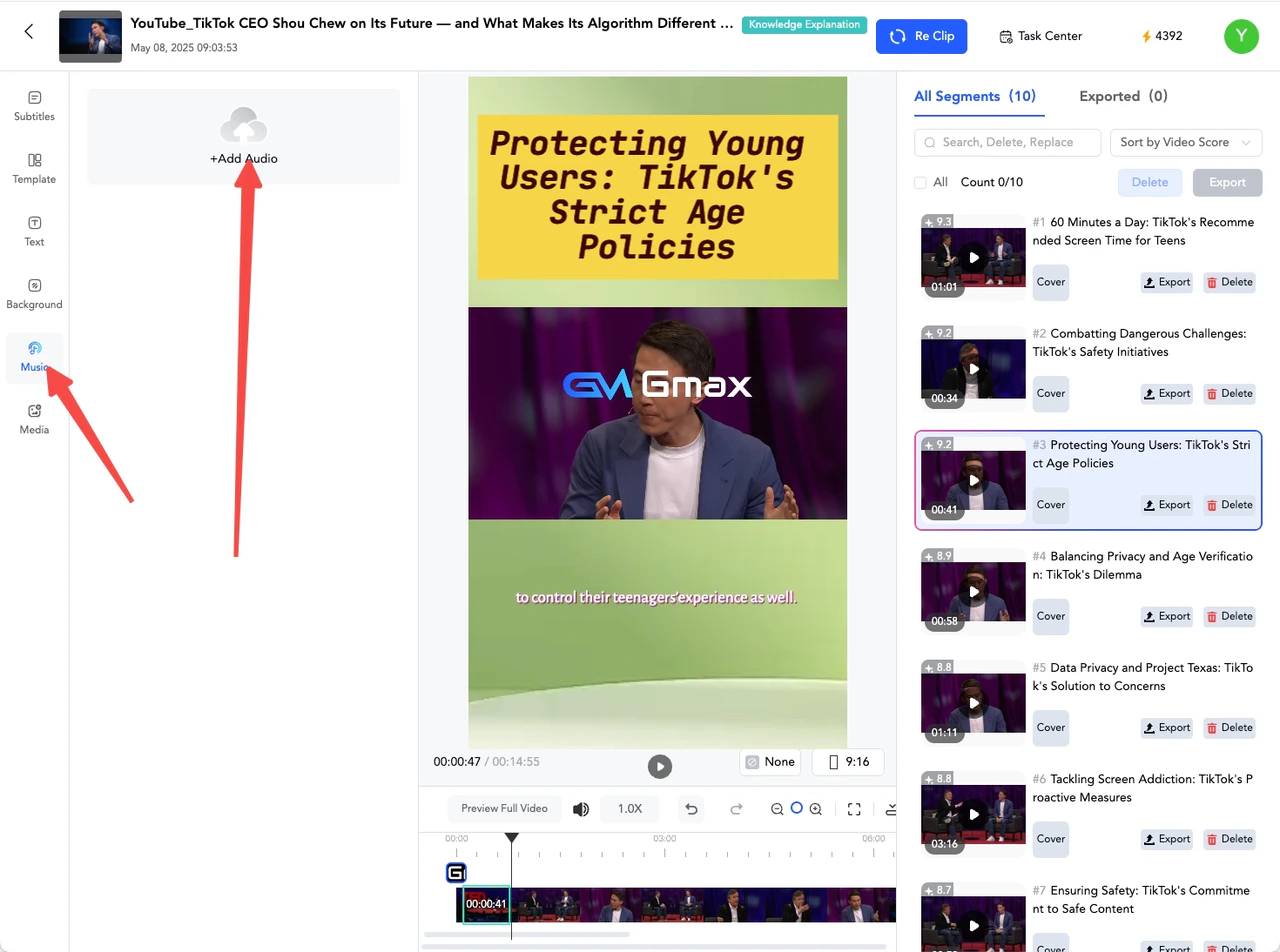Switch to the Exported tab
1280x952 pixels.
[1123, 96]
